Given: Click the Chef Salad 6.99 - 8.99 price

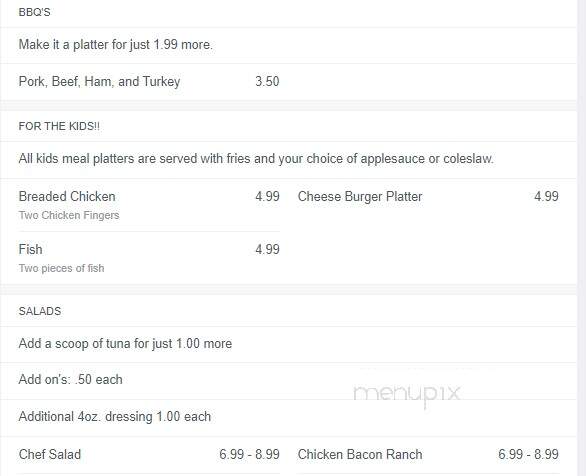Looking at the screenshot, I should (x=249, y=454).
